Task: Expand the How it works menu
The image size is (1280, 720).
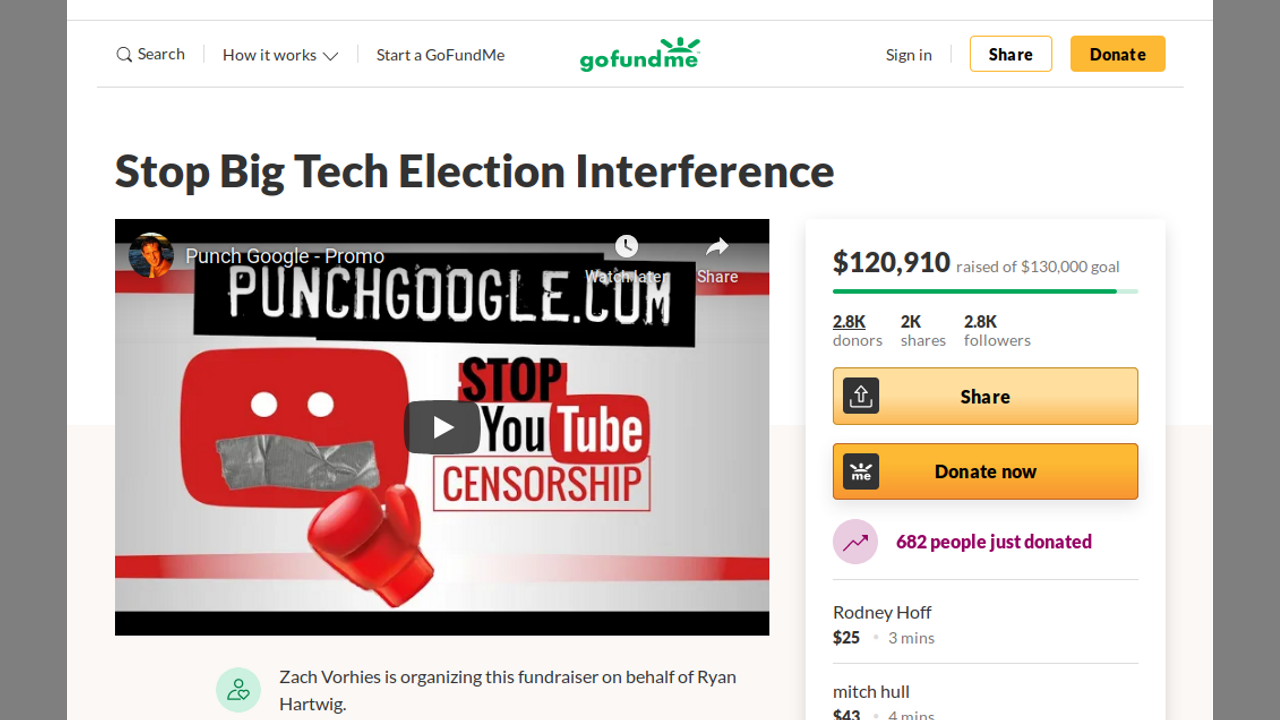Action: (280, 55)
